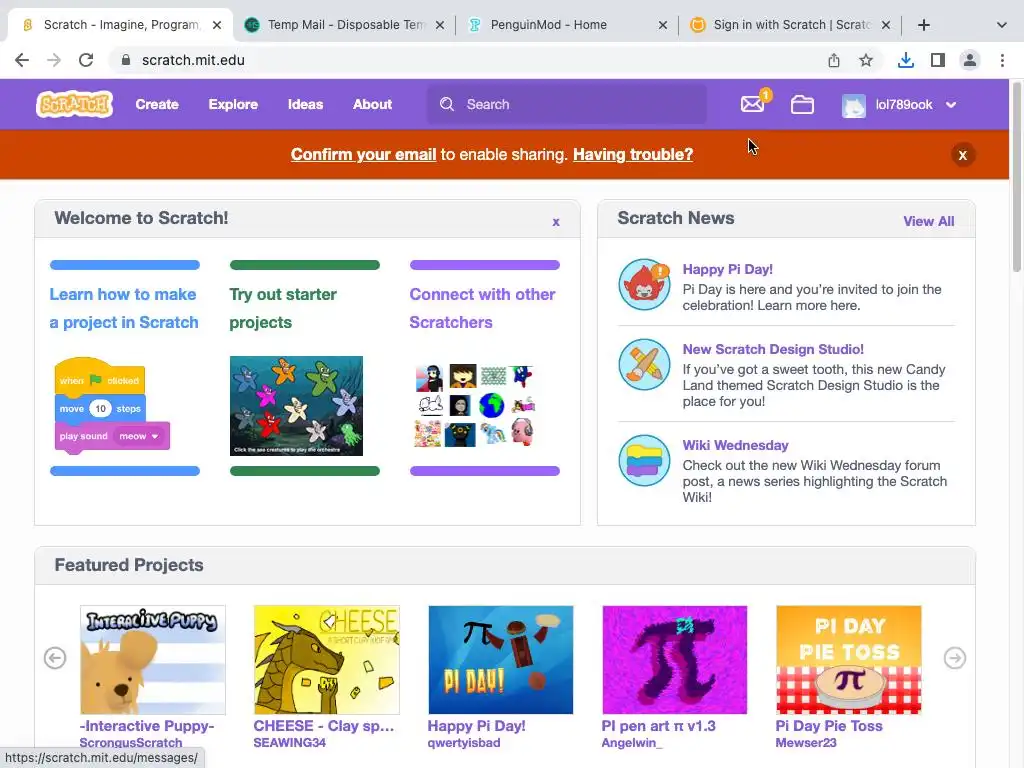Click Try out starter projects
The image size is (1024, 768).
[283, 308]
